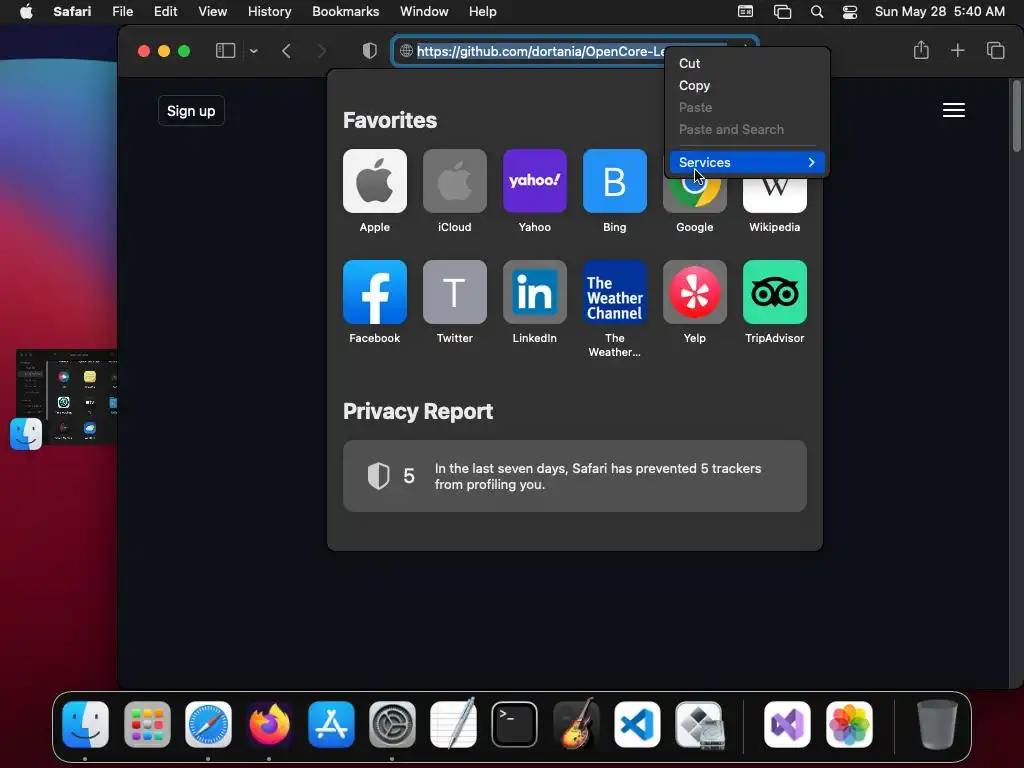1024x768 pixels.
Task: Open the Apple menu
Action: tap(26, 12)
